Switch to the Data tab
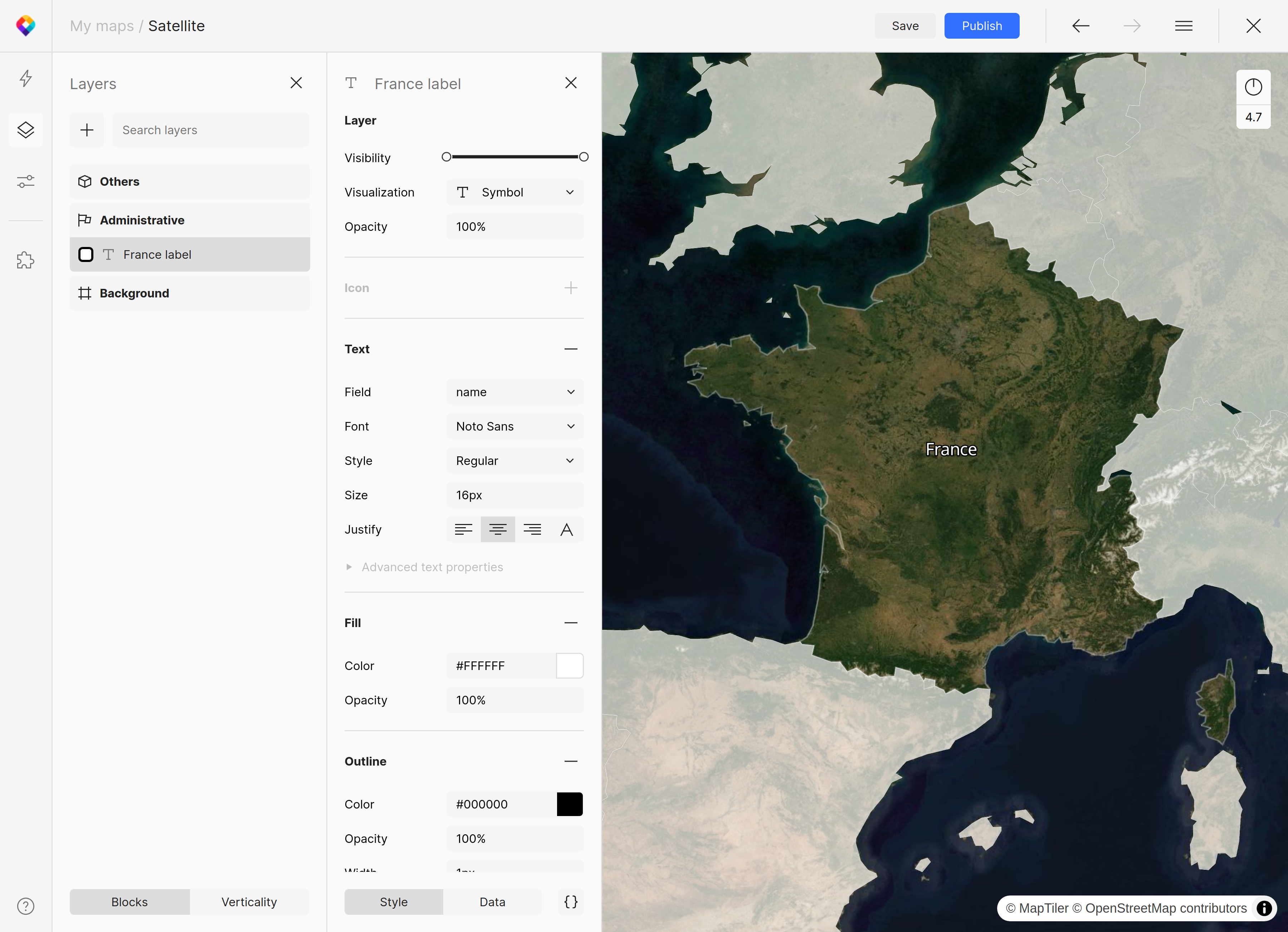Viewport: 1288px width, 932px height. click(492, 902)
